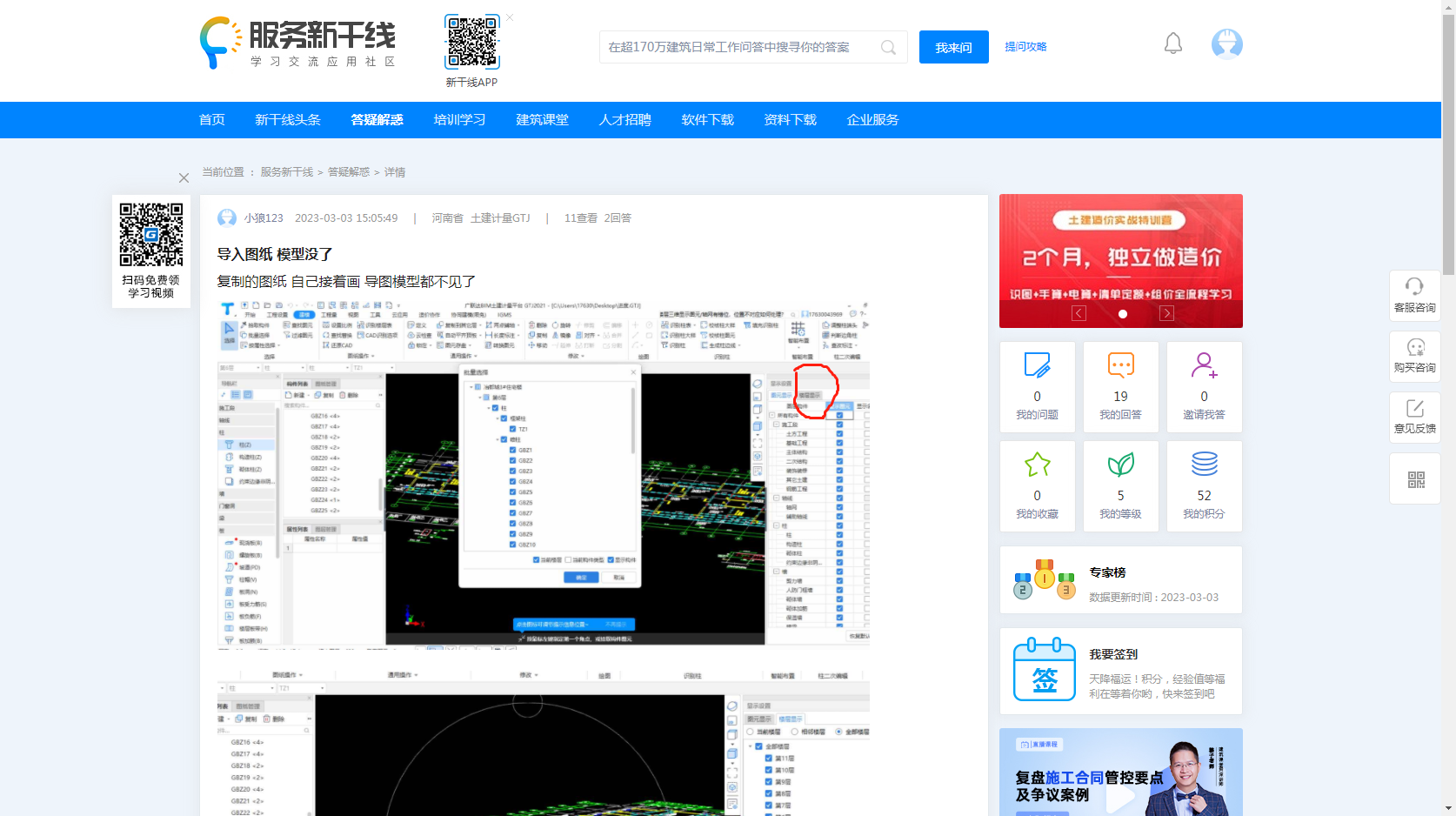Open the 答疑解惑 nav tab
Viewport: 1456px width, 816px height.
377,120
